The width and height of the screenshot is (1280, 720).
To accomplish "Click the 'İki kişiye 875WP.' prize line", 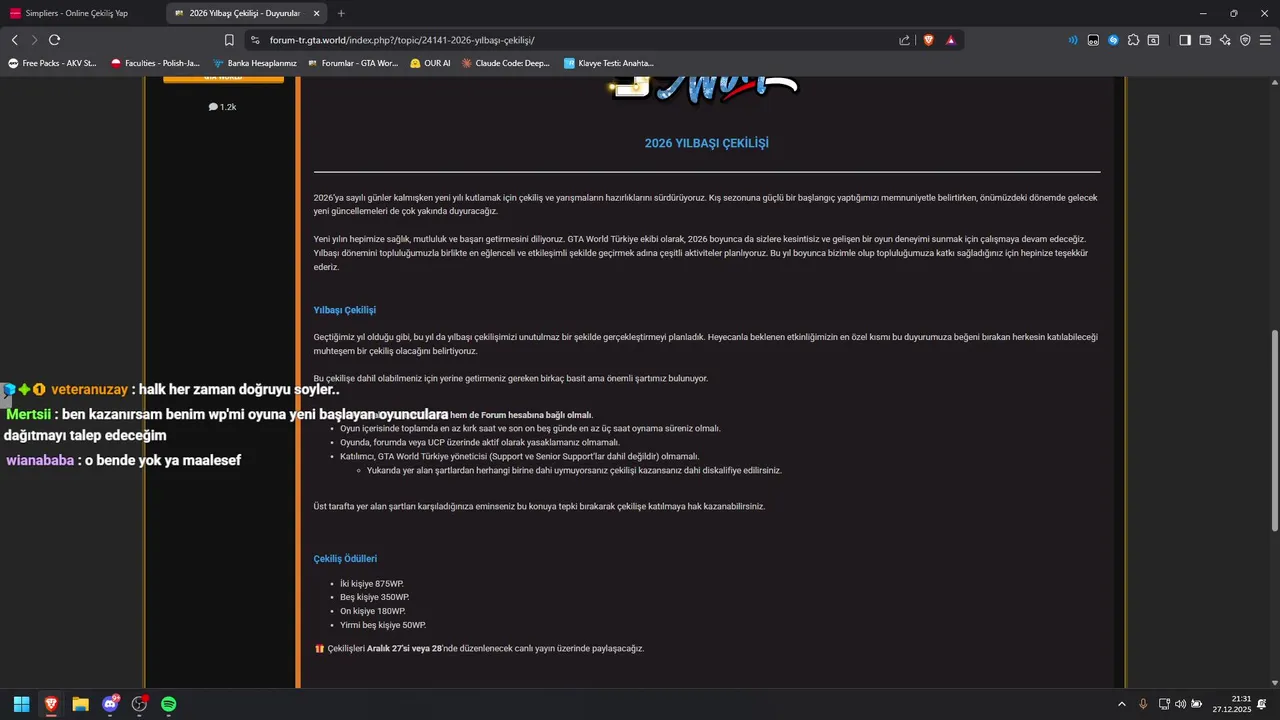I will [372, 583].
